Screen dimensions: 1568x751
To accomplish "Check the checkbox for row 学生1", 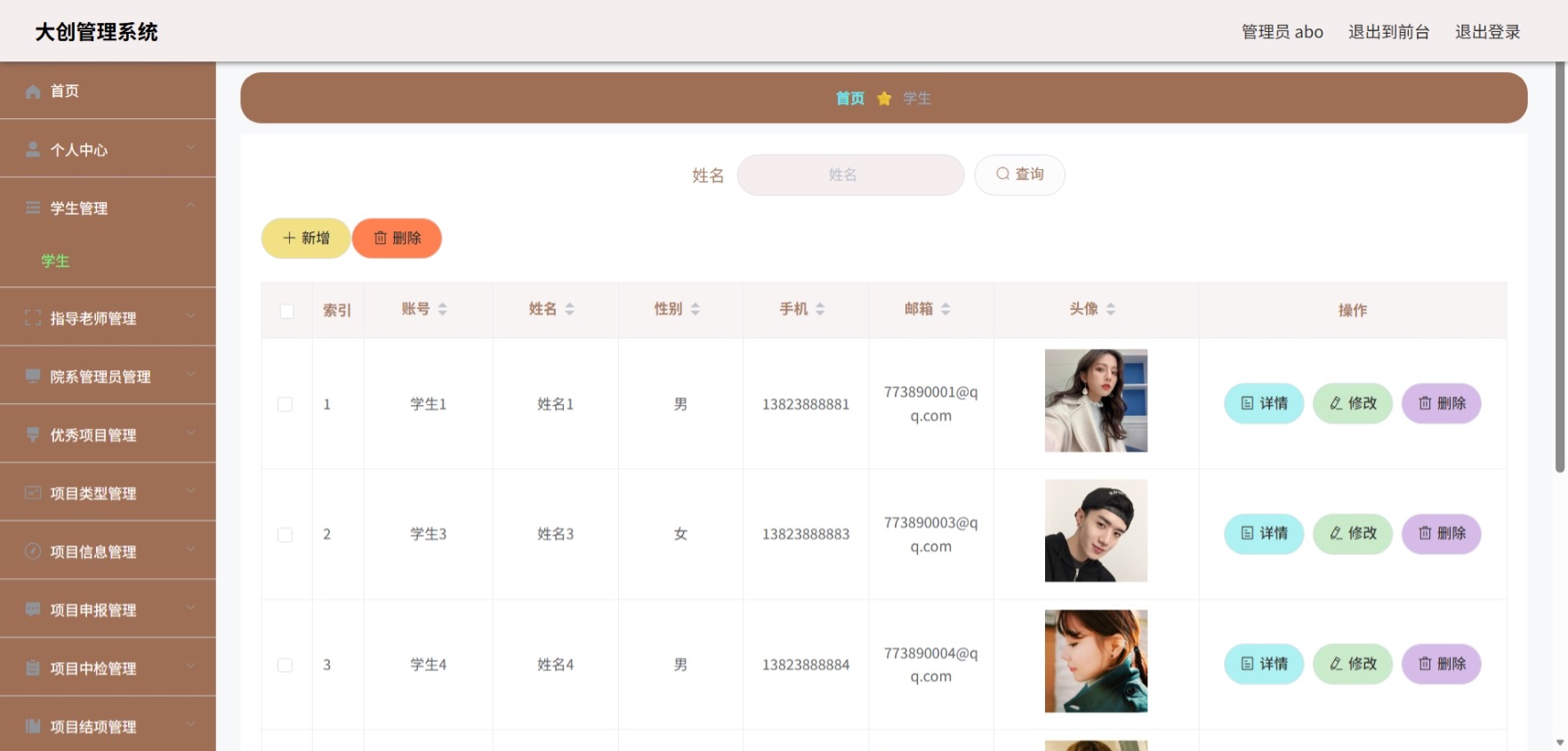I will click(285, 404).
